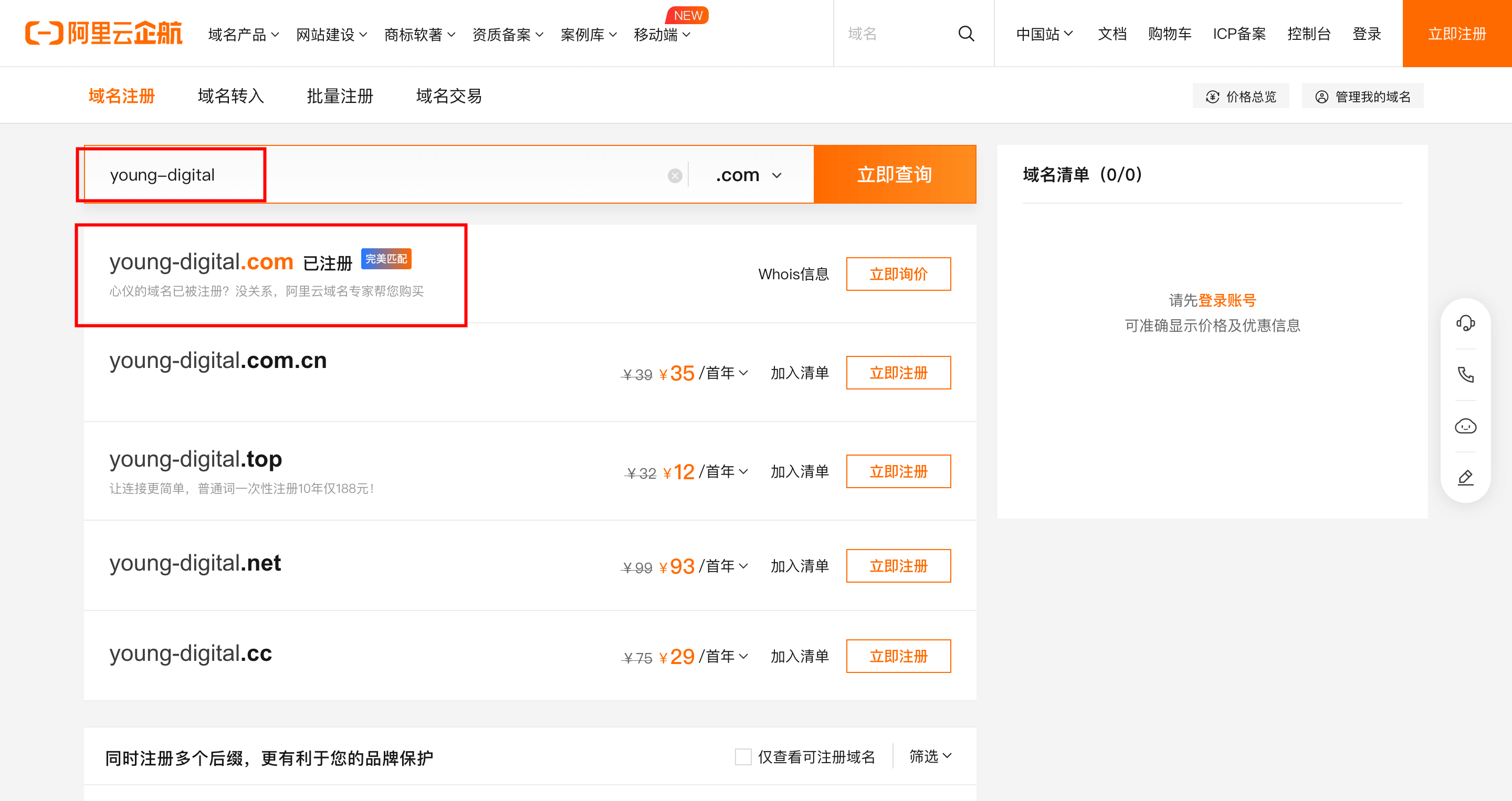
Task: Add young-digital.com.cn to list 加入清单
Action: click(x=800, y=373)
